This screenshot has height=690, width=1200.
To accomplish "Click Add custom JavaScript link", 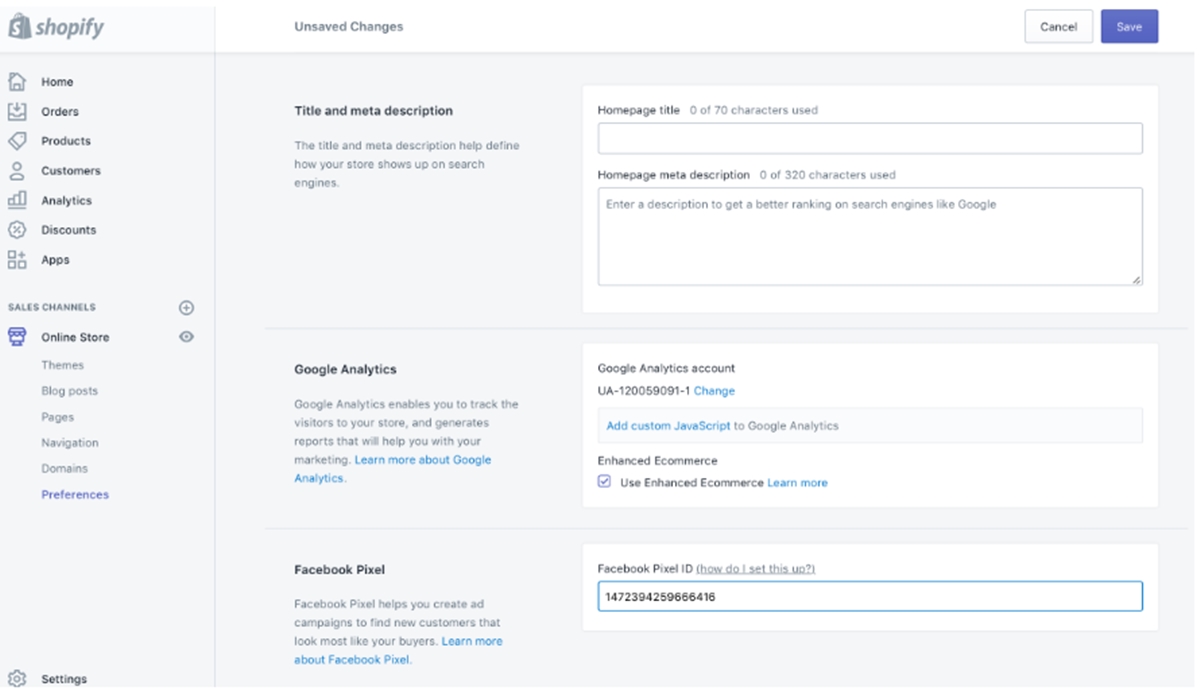I will [668, 425].
